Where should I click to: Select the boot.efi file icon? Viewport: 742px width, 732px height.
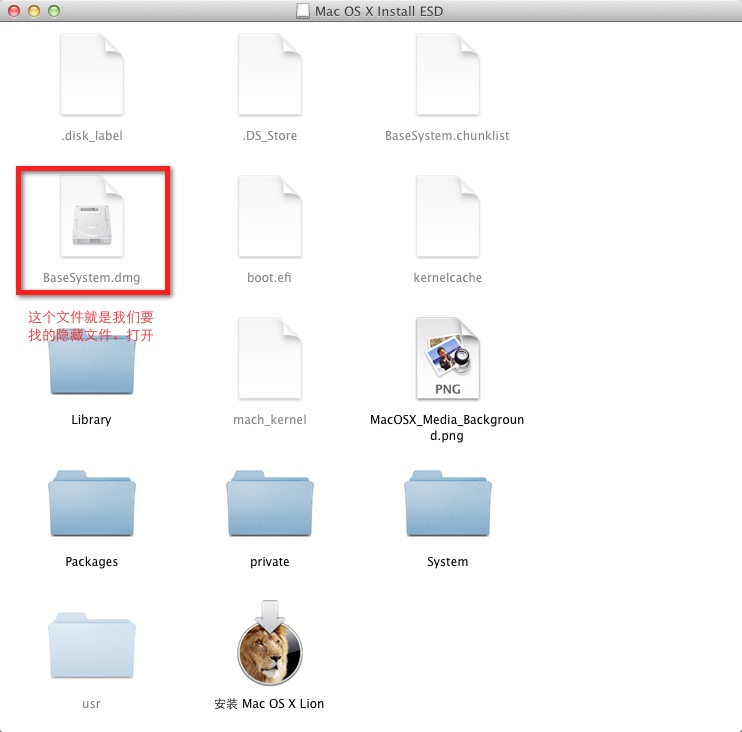point(270,216)
